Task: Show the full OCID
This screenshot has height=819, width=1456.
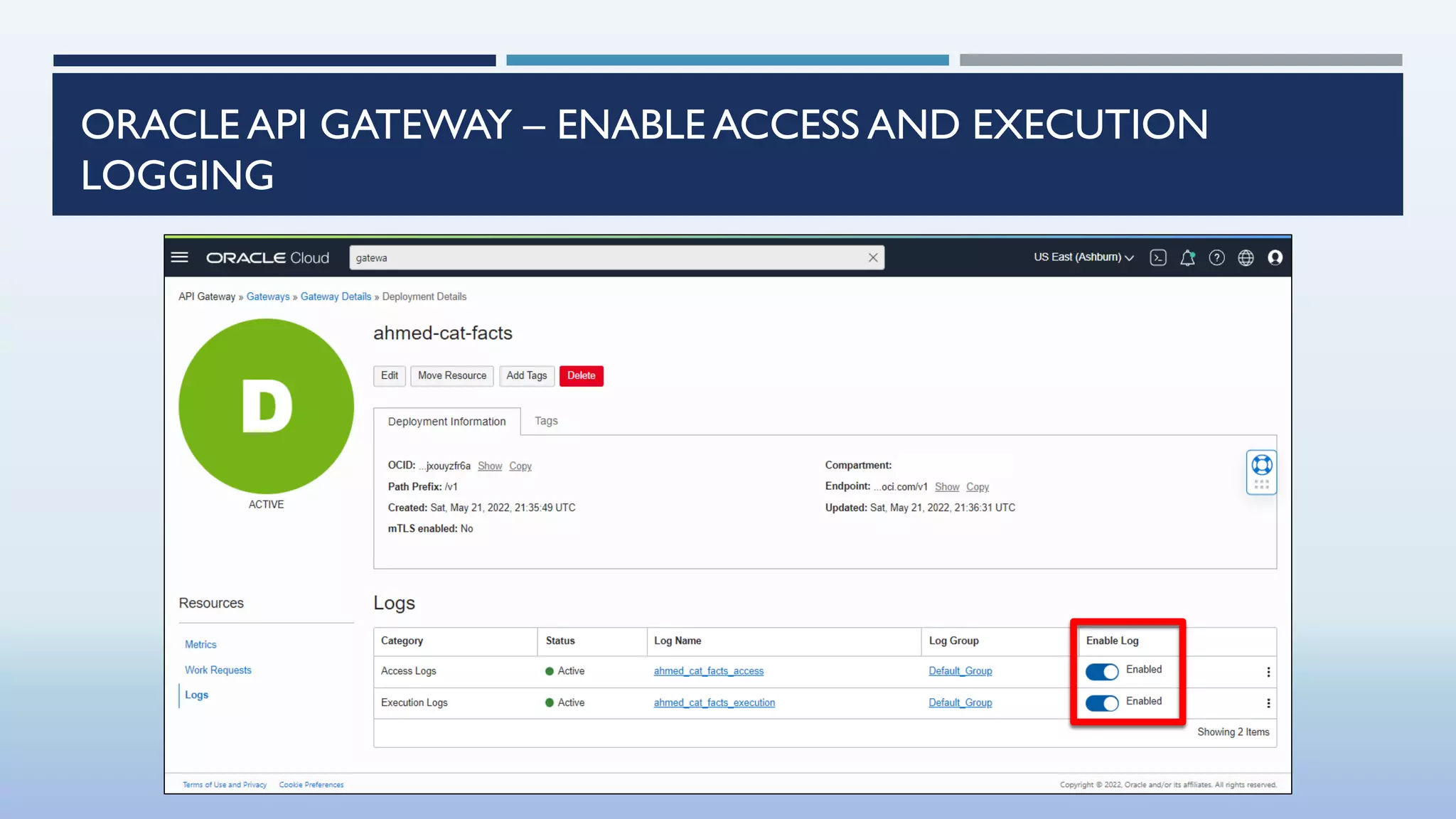Action: point(490,466)
